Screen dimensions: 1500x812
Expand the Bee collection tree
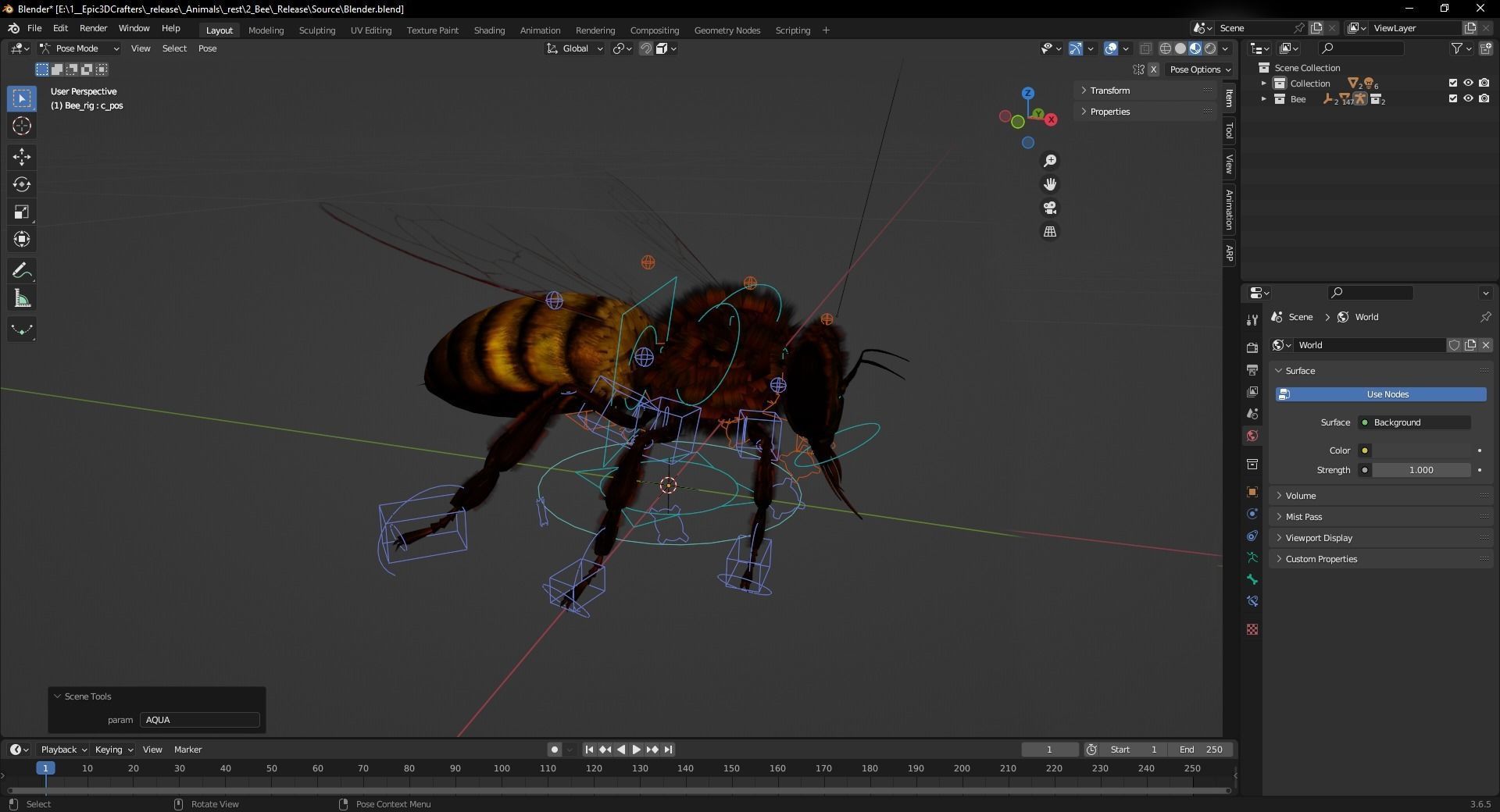click(1263, 99)
